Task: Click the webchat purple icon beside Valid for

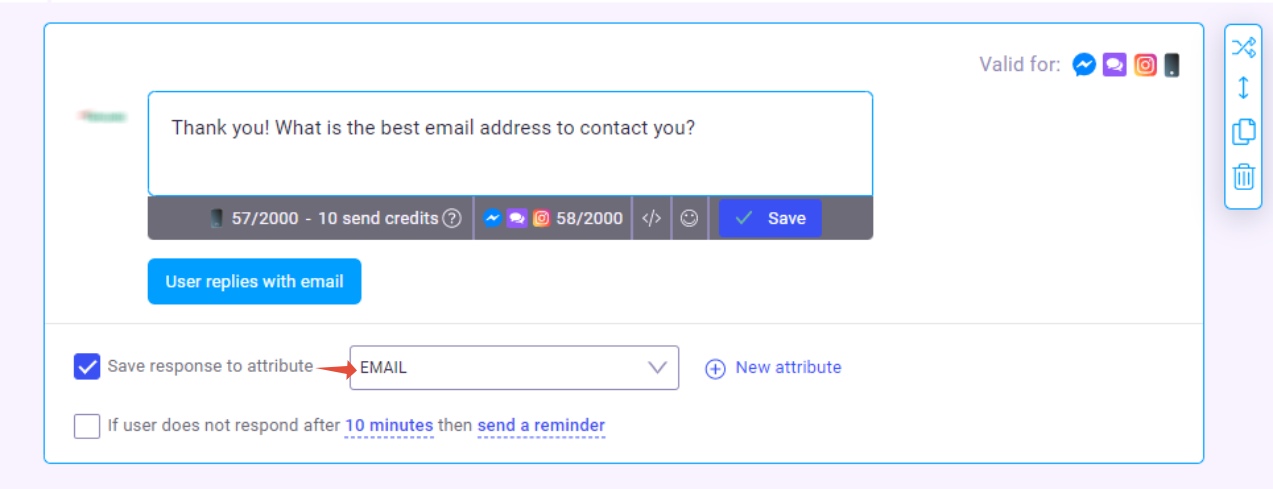Action: pos(1115,65)
